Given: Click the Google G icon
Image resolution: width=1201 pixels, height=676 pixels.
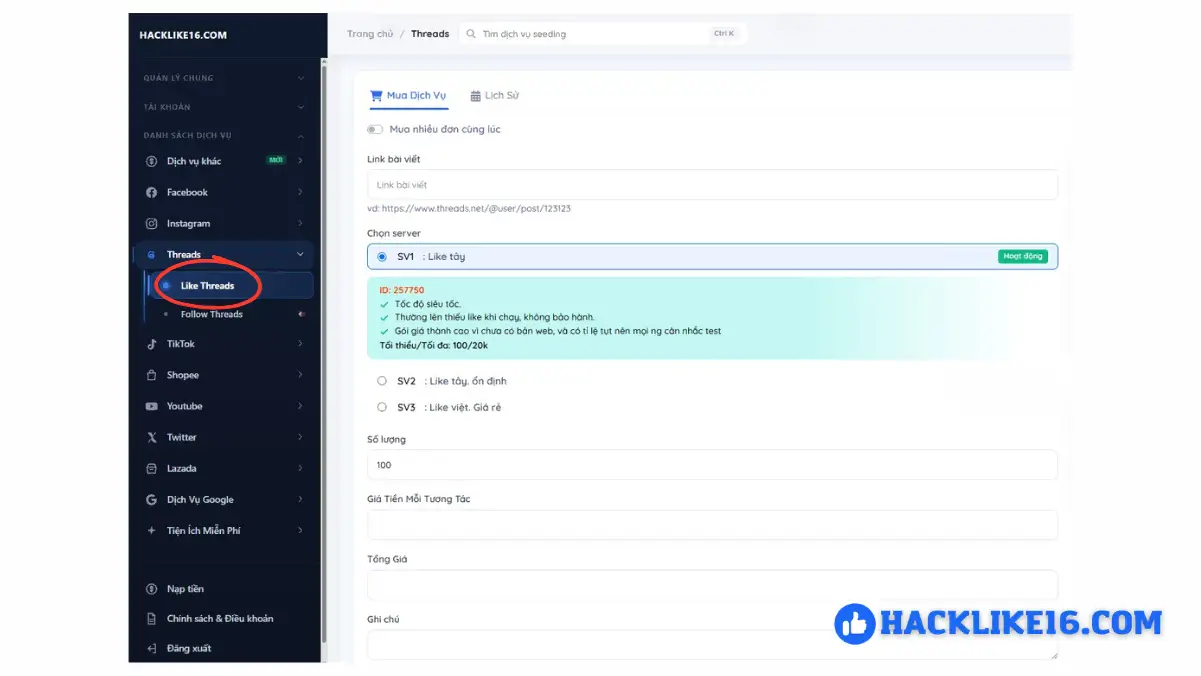Looking at the screenshot, I should (x=152, y=499).
